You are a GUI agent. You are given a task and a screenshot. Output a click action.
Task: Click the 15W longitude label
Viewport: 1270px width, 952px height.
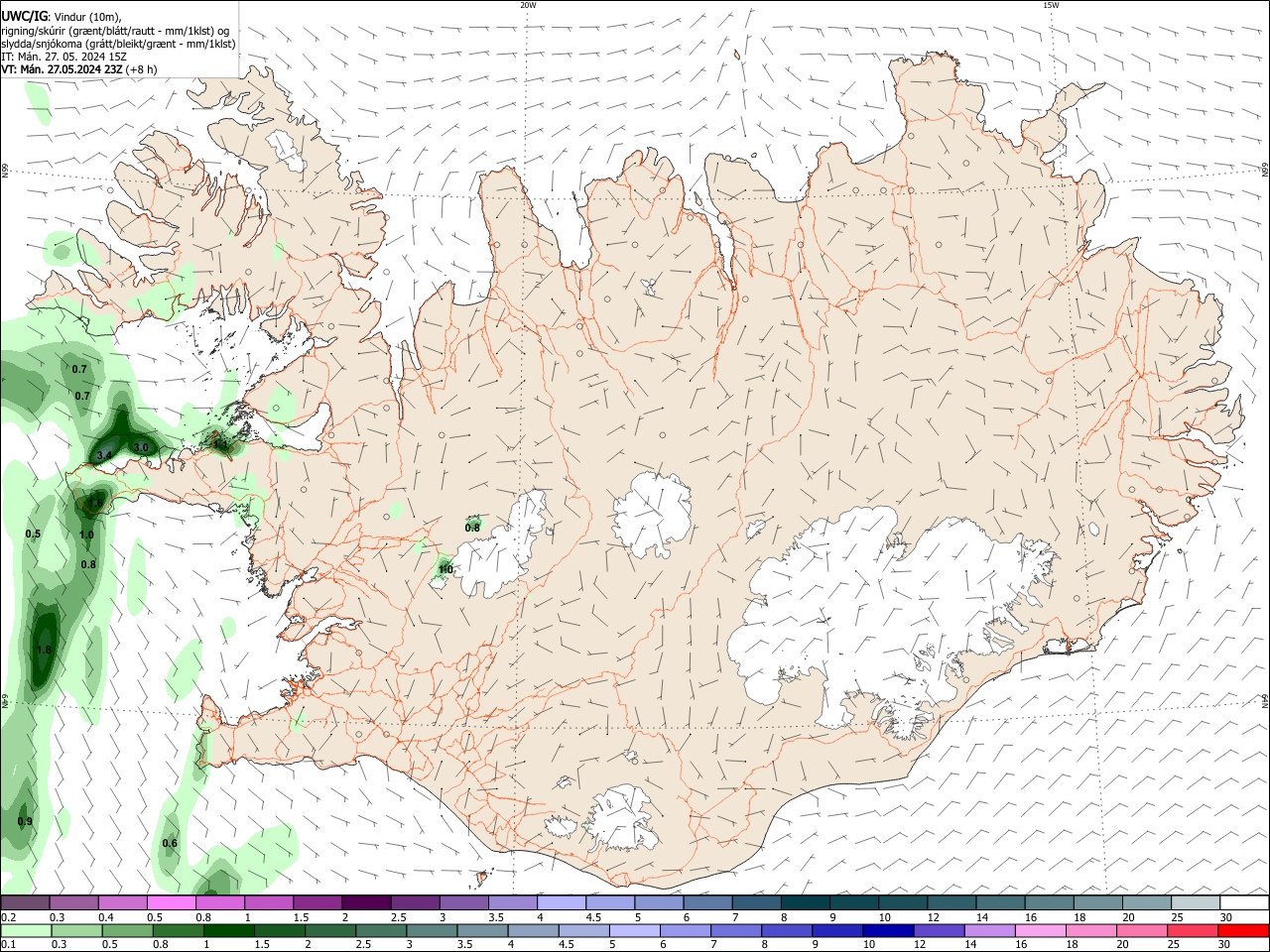pos(1051,5)
